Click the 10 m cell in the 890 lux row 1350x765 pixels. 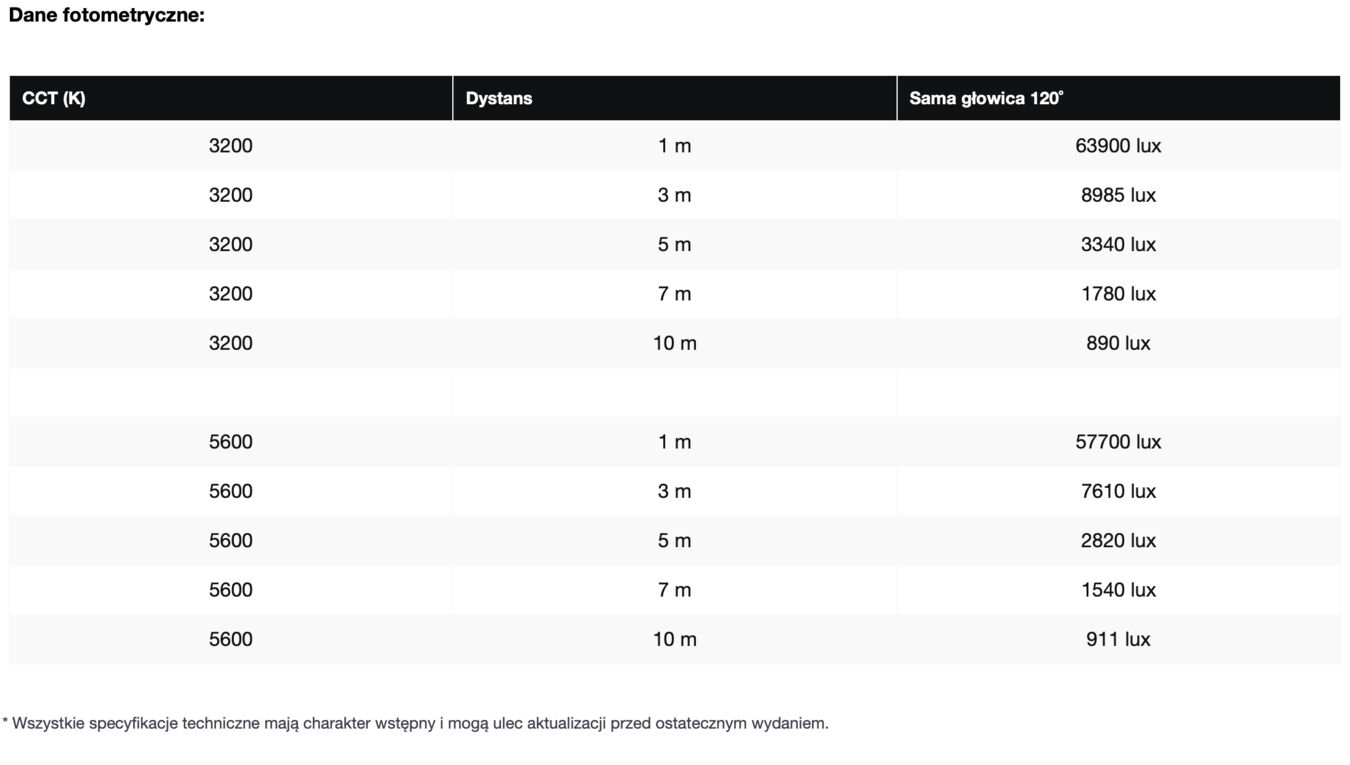coord(675,343)
